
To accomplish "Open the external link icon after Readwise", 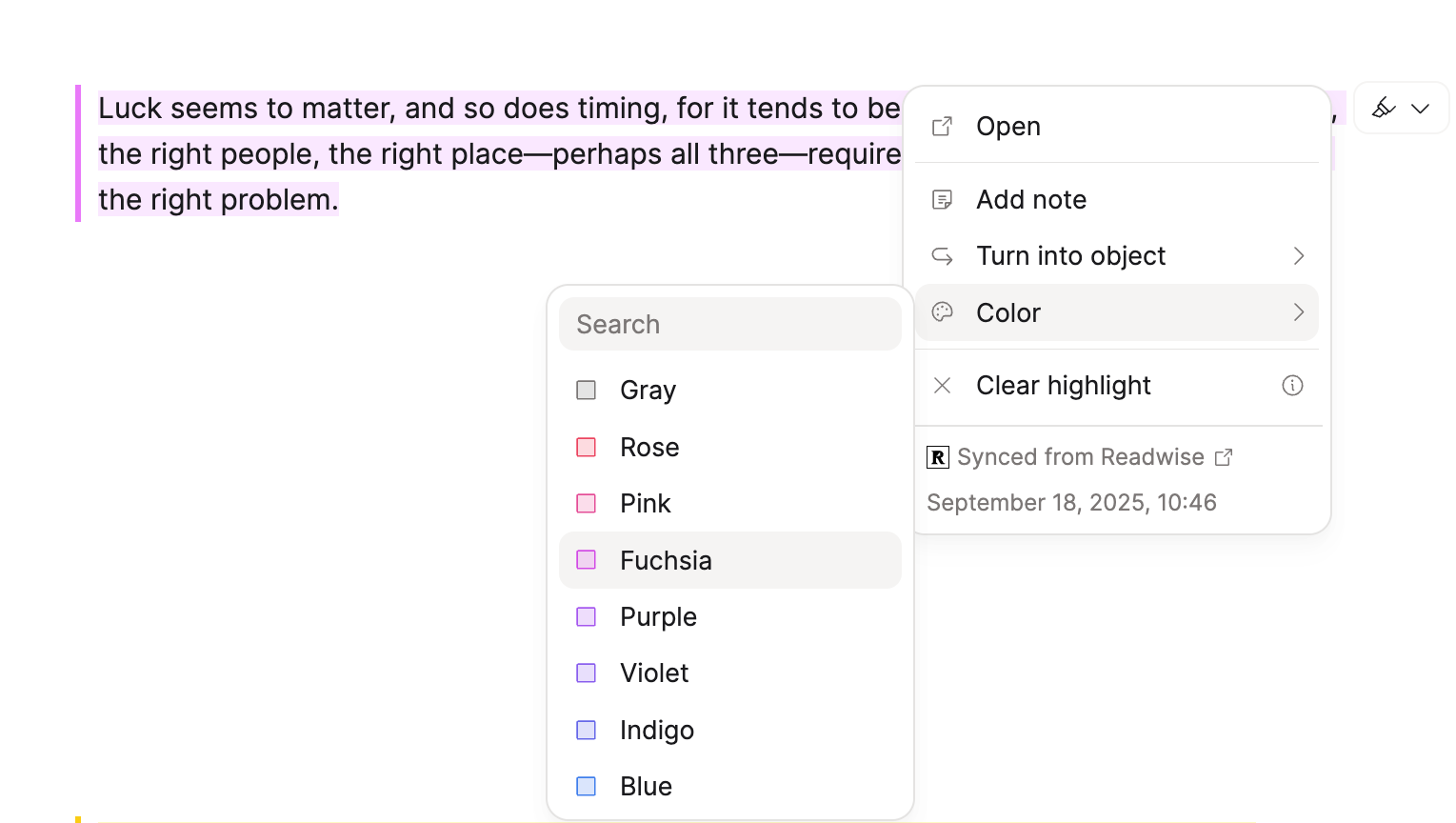I will 1224,457.
